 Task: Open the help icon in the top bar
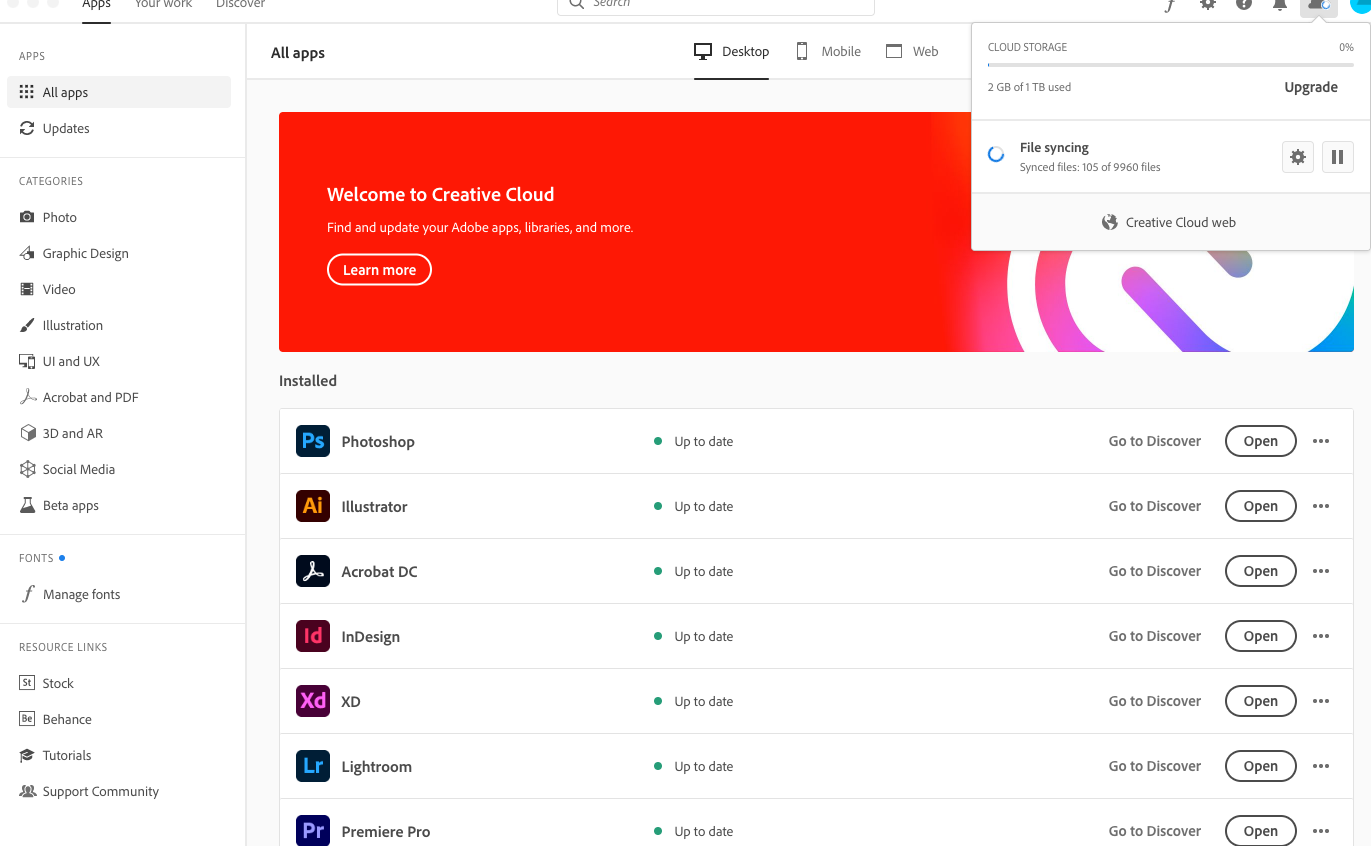coord(1243,5)
